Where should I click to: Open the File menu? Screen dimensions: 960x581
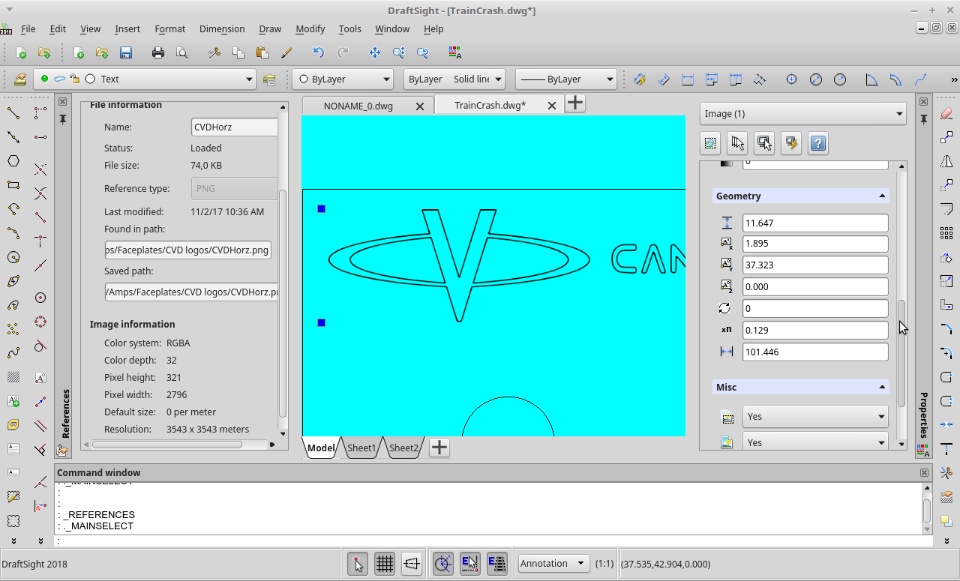click(x=28, y=29)
